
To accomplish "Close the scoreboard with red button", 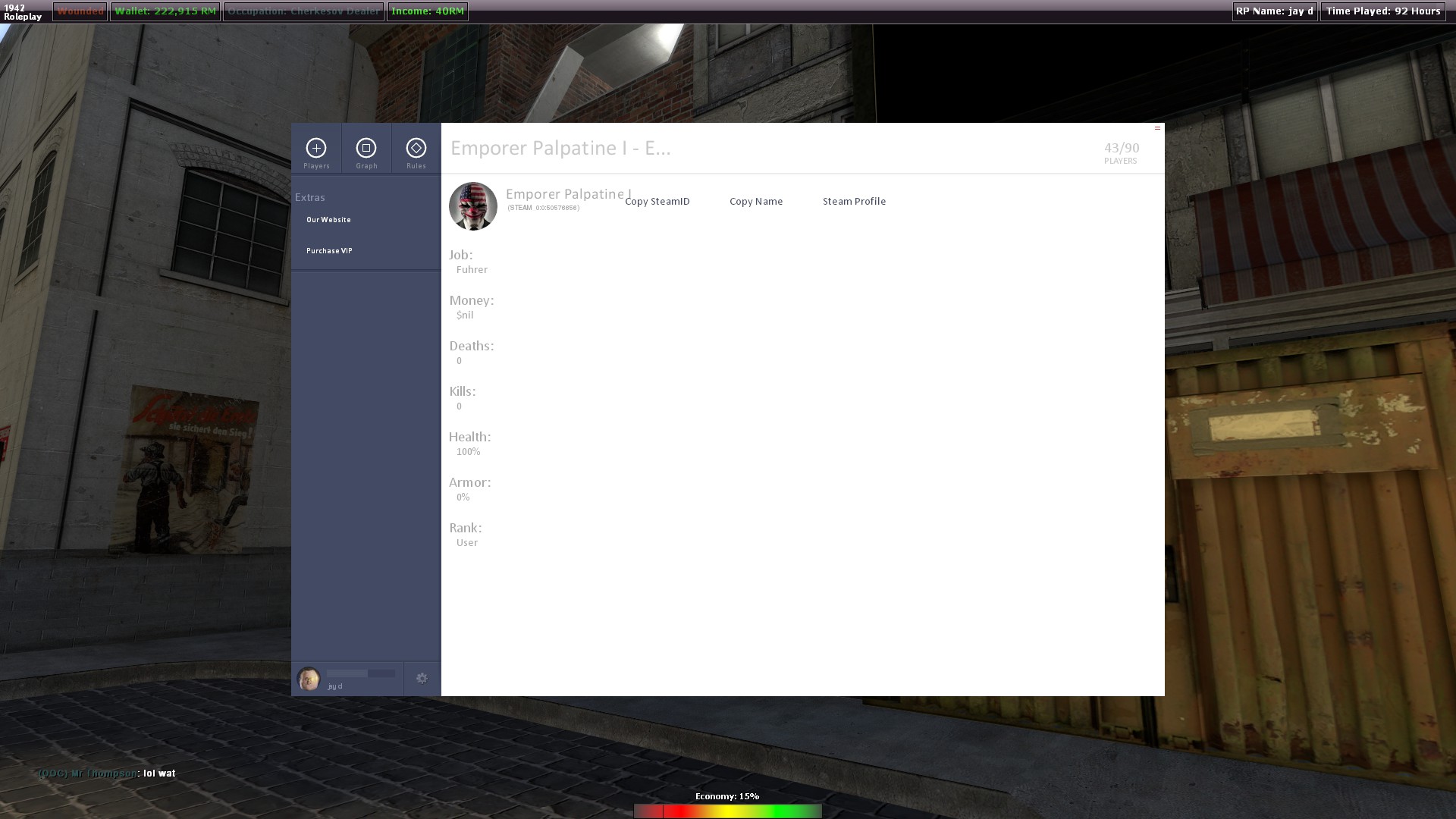I will click(1157, 128).
